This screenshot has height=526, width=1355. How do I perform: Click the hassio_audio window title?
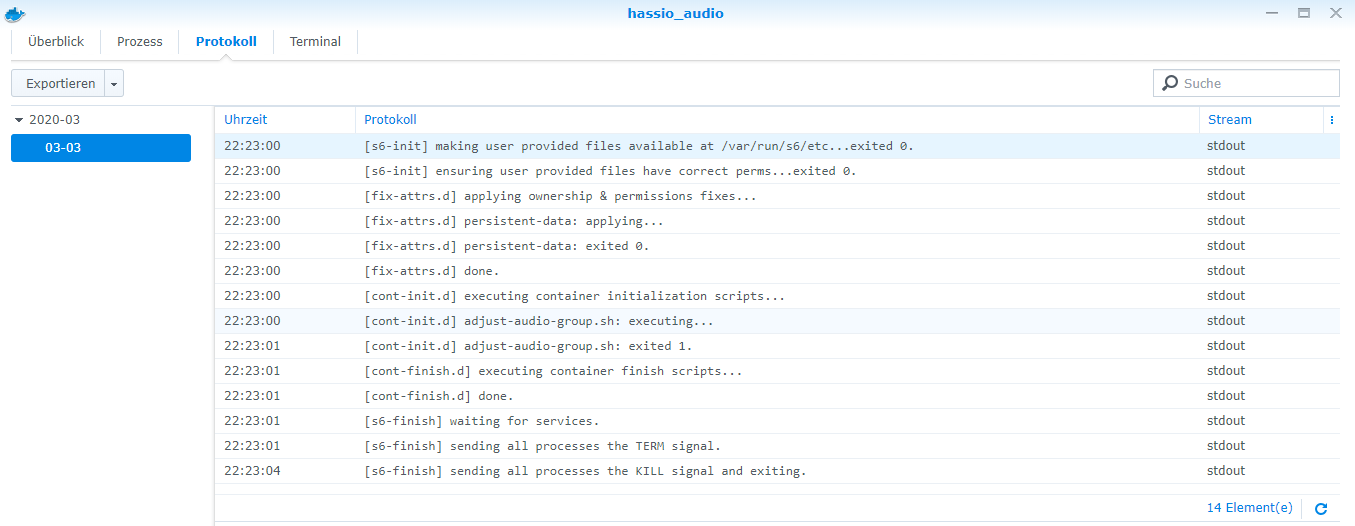(675, 14)
